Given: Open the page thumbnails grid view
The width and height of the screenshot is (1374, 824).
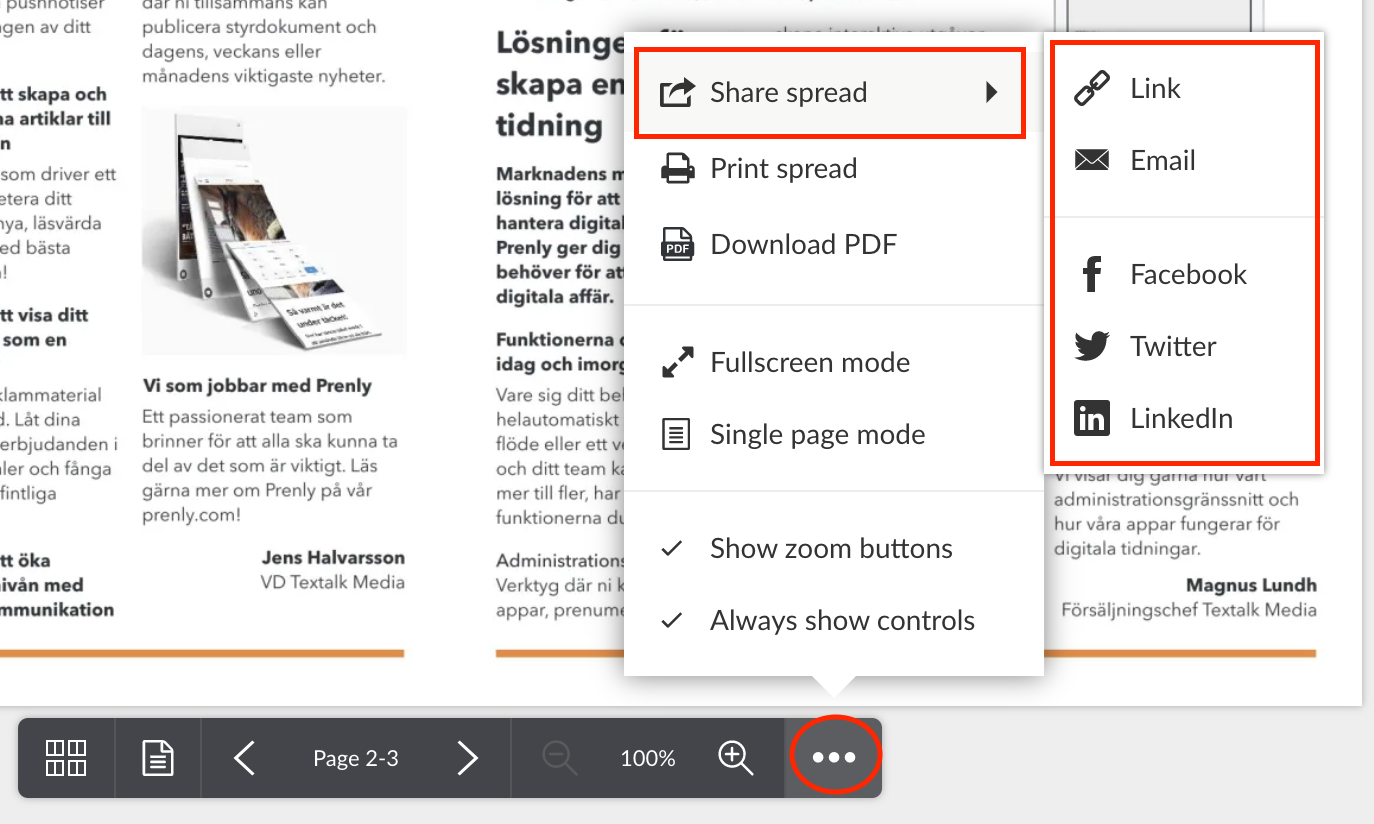Looking at the screenshot, I should [66, 758].
